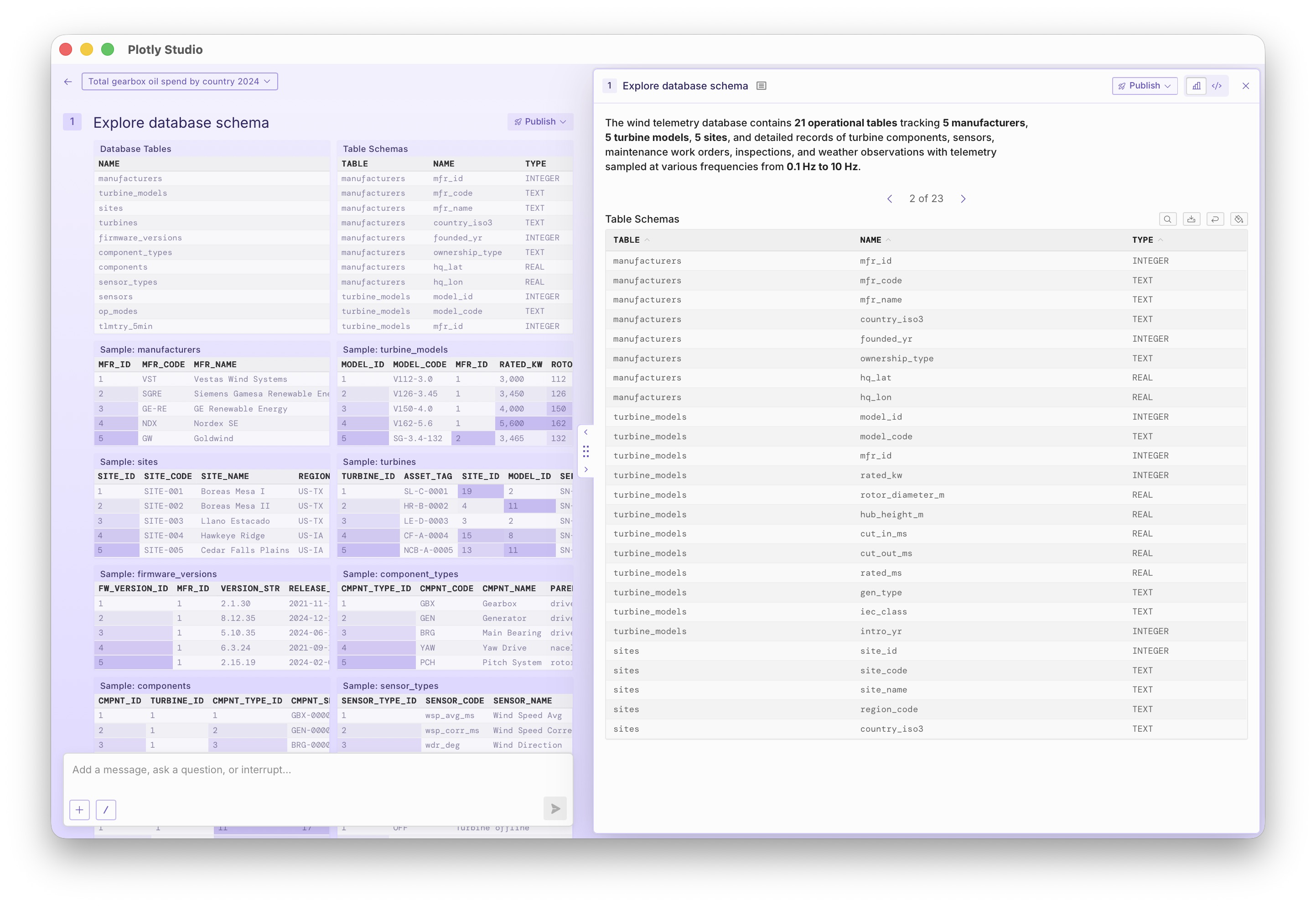
Task: Go back using the left arrow icon
Action: point(68,82)
